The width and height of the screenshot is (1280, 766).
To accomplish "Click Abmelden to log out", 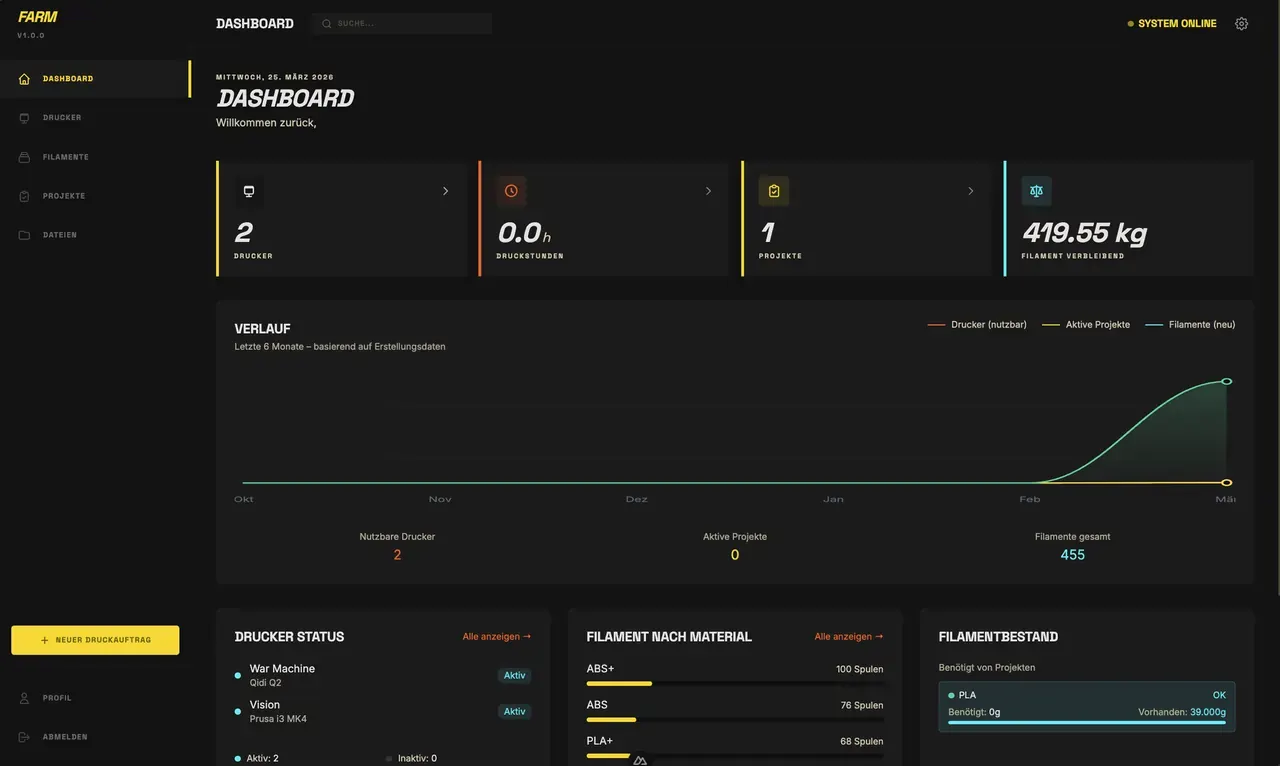I will tap(95, 737).
